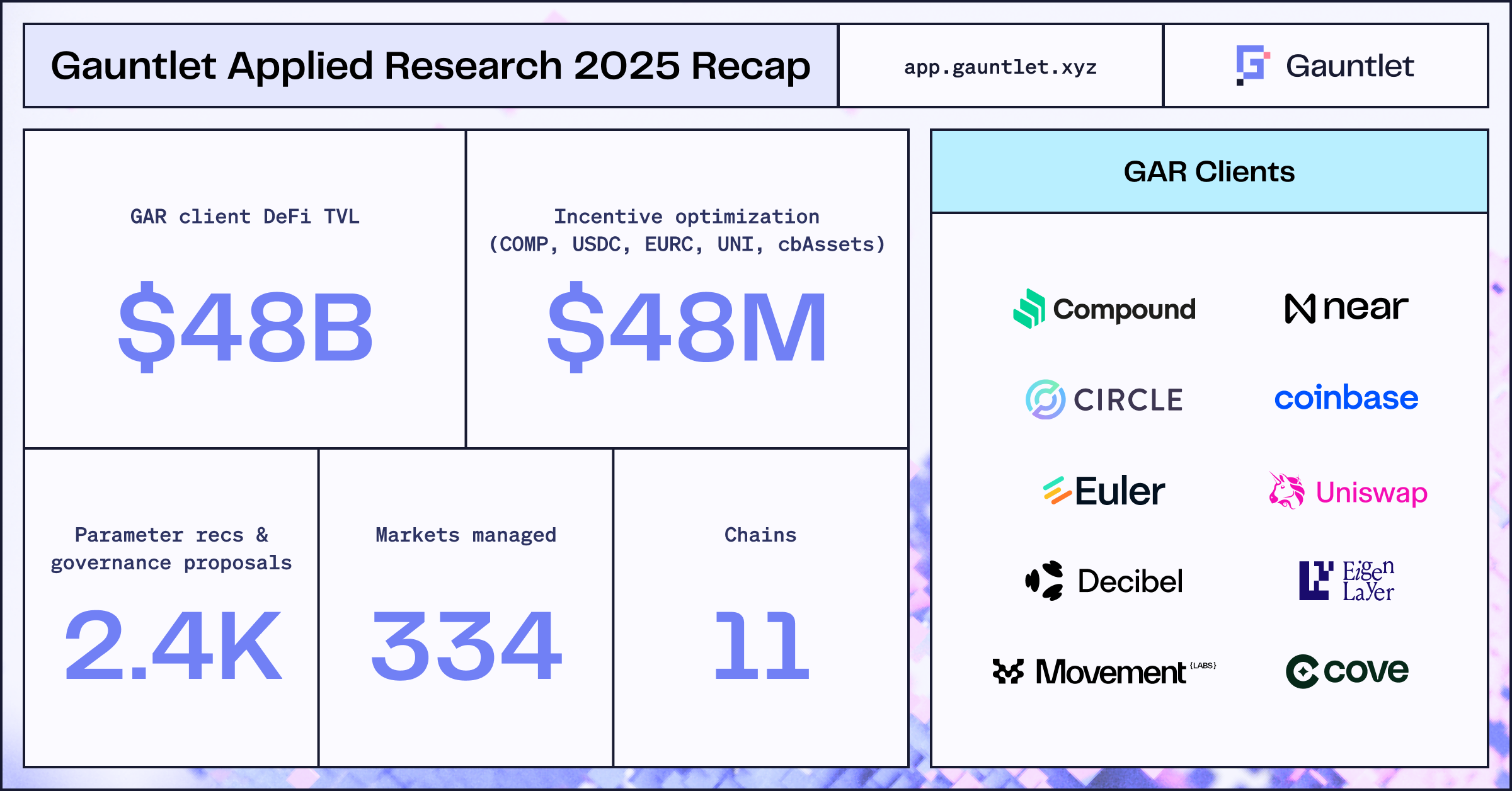This screenshot has height=791, width=1512.
Task: Click the Gauntlet logo icon
Action: [1252, 65]
